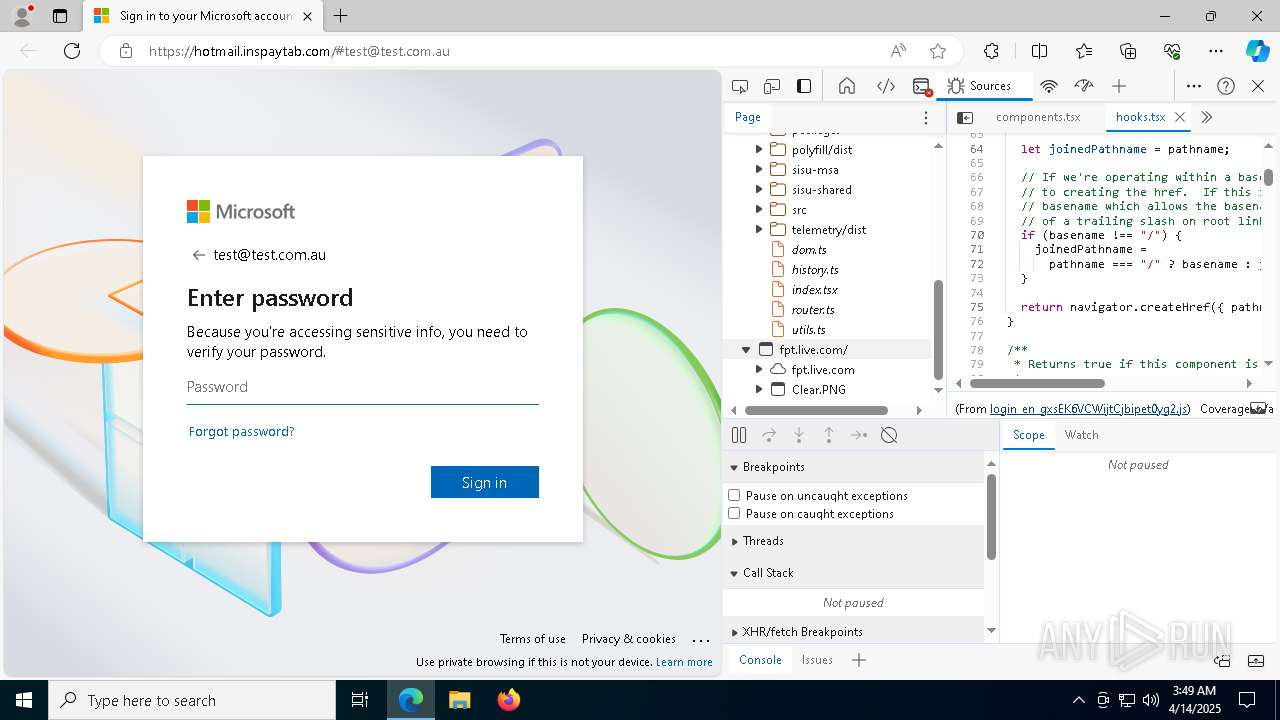Screen dimensions: 1280x720
Task: Open the Forgot password? link
Action: pos(241,432)
